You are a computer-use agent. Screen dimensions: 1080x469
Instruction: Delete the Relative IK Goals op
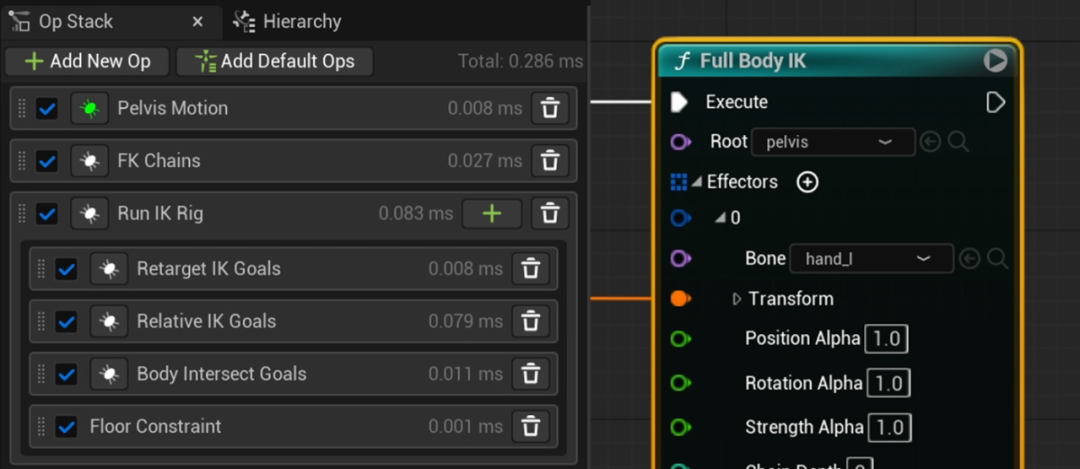tap(530, 321)
